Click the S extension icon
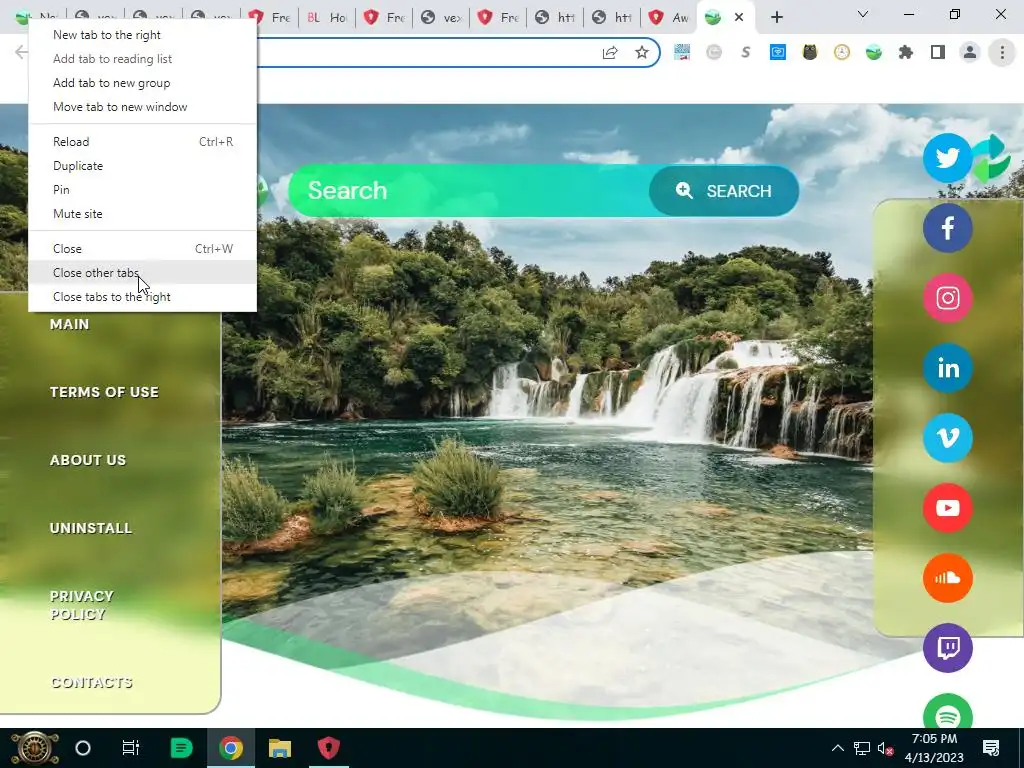 [746, 52]
